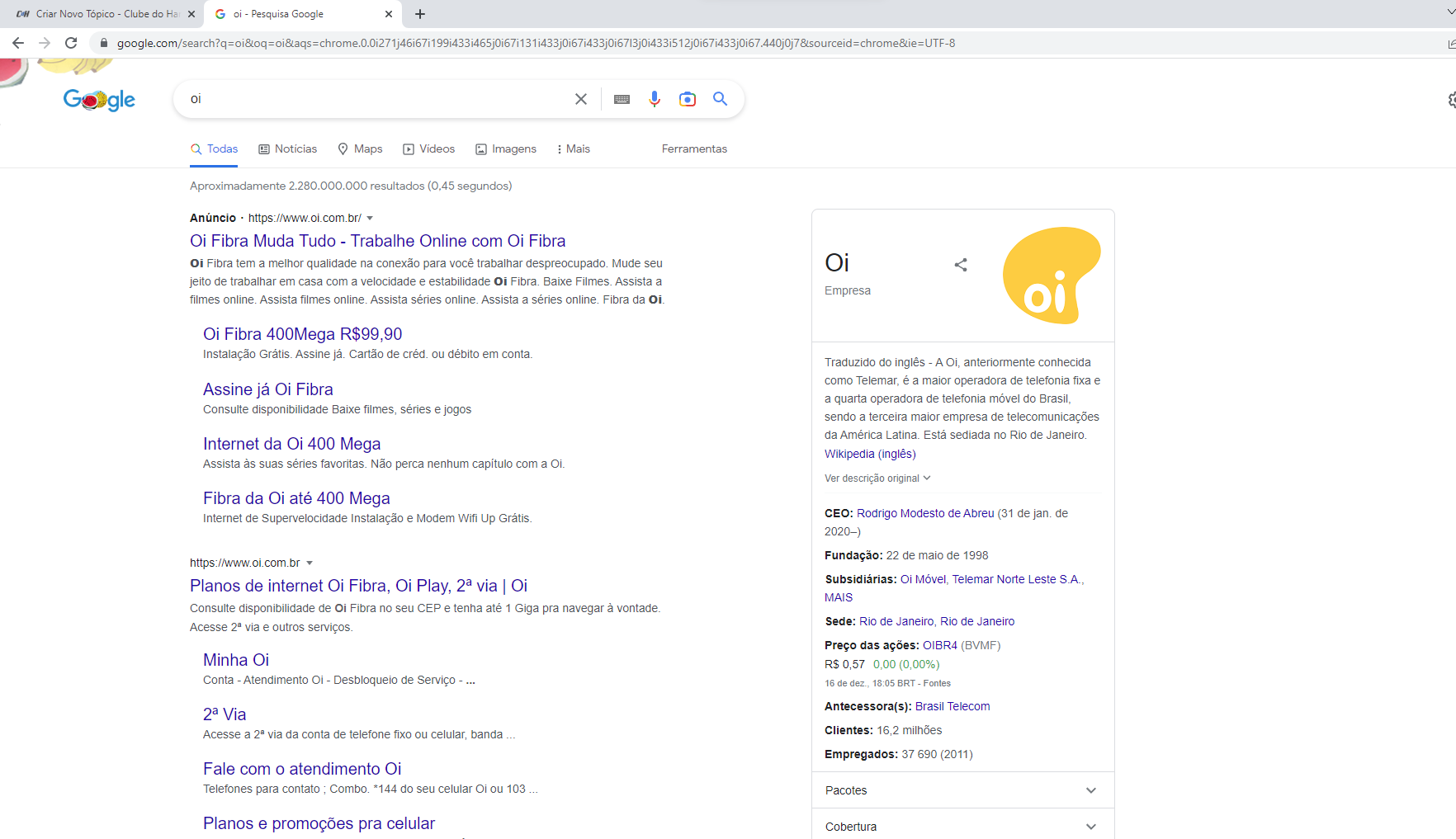Open the 'Rio de Janeiro, Rio de Janeiro' link
The height and width of the screenshot is (839, 1456).
coord(937,621)
